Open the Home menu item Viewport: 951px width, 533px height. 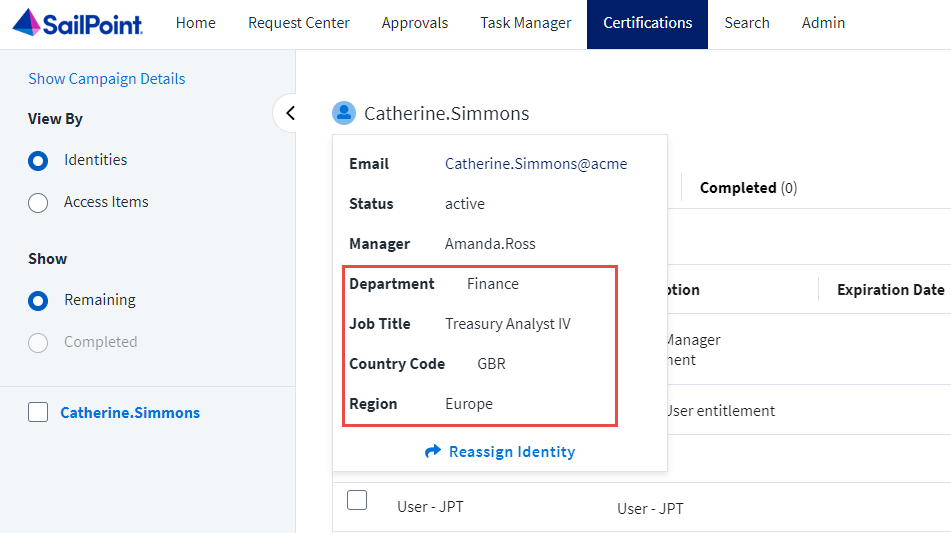pos(195,23)
